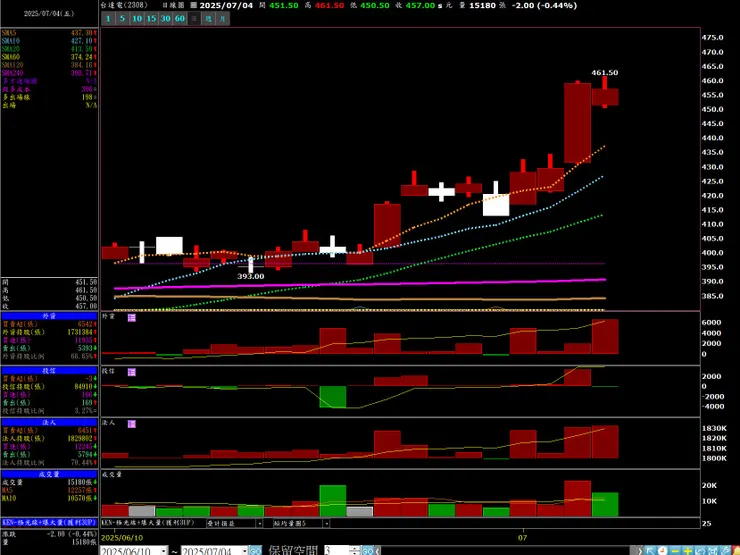Click the undo arrow icon
This screenshot has height=555, width=740.
click(700, 551)
